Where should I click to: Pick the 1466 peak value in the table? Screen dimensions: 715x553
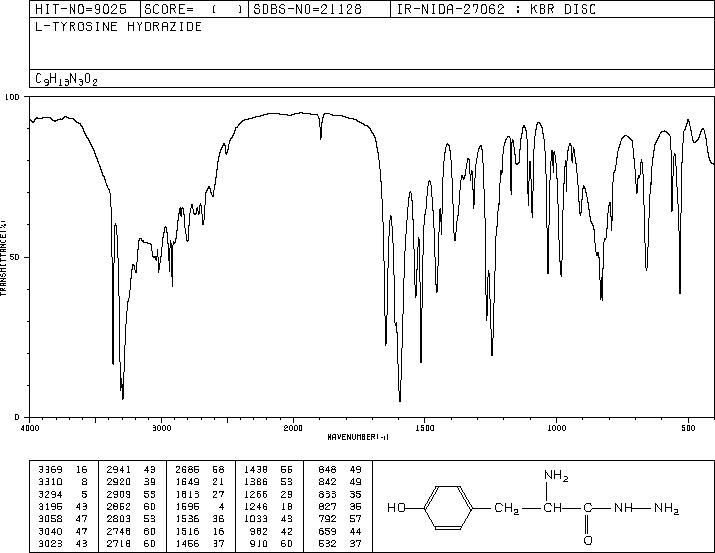[x=187, y=543]
